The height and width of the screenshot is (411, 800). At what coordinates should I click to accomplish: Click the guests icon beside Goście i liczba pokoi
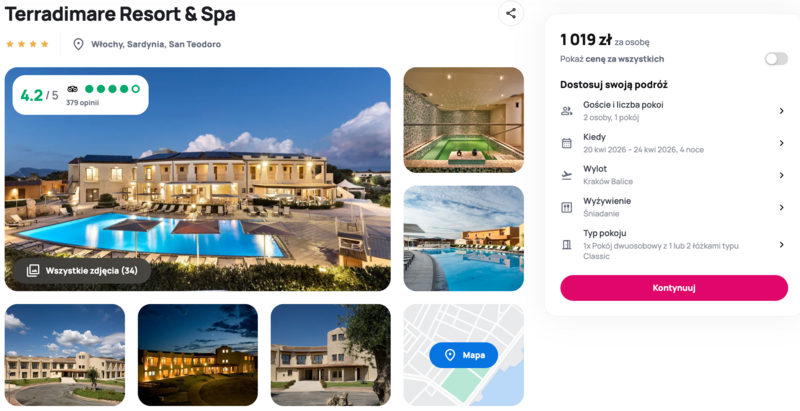click(566, 111)
